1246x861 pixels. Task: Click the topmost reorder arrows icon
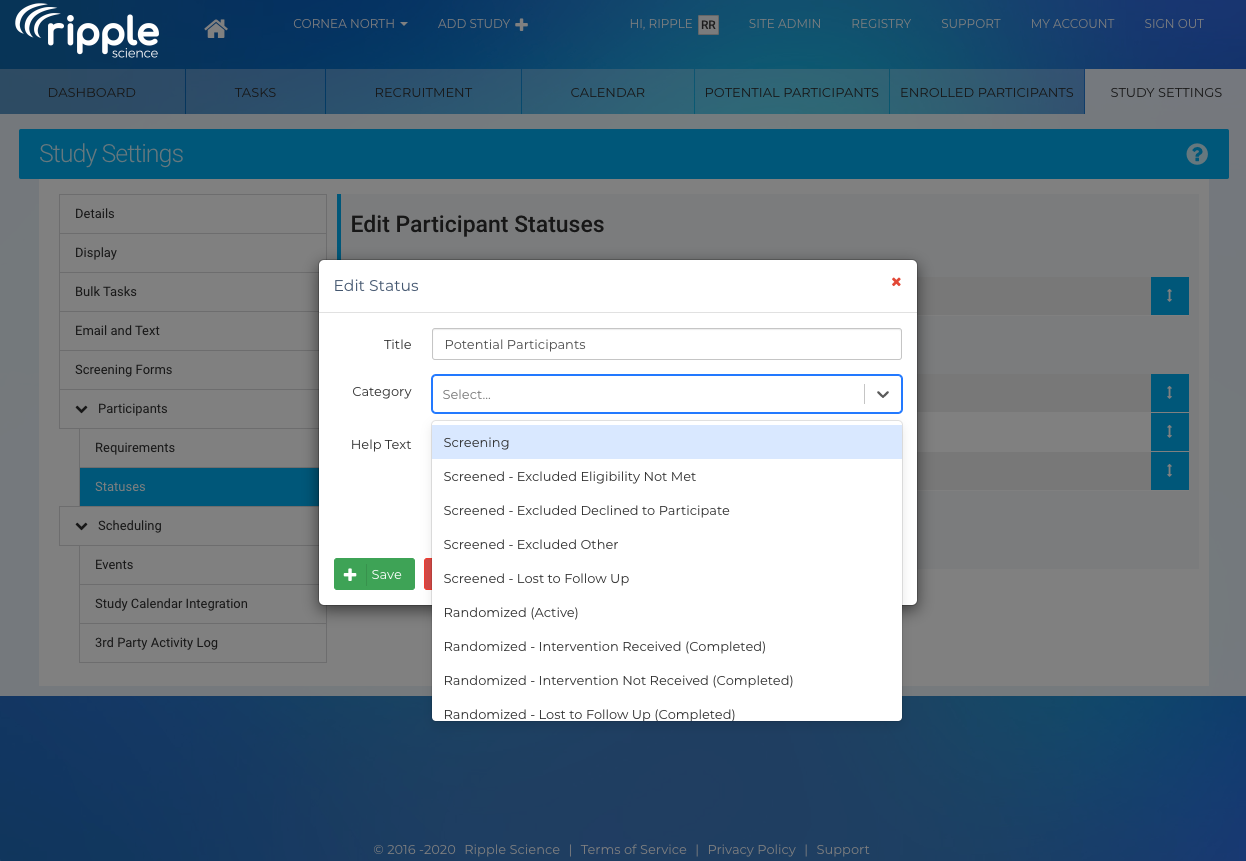1169,296
